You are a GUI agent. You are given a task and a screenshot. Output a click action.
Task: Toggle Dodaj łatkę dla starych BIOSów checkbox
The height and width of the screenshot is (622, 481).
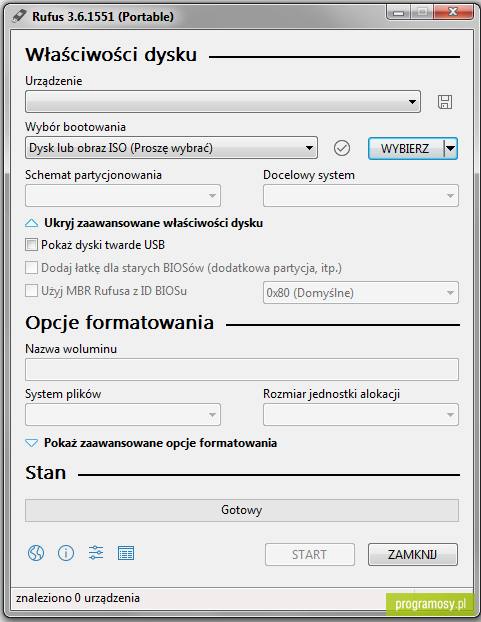tap(31, 268)
